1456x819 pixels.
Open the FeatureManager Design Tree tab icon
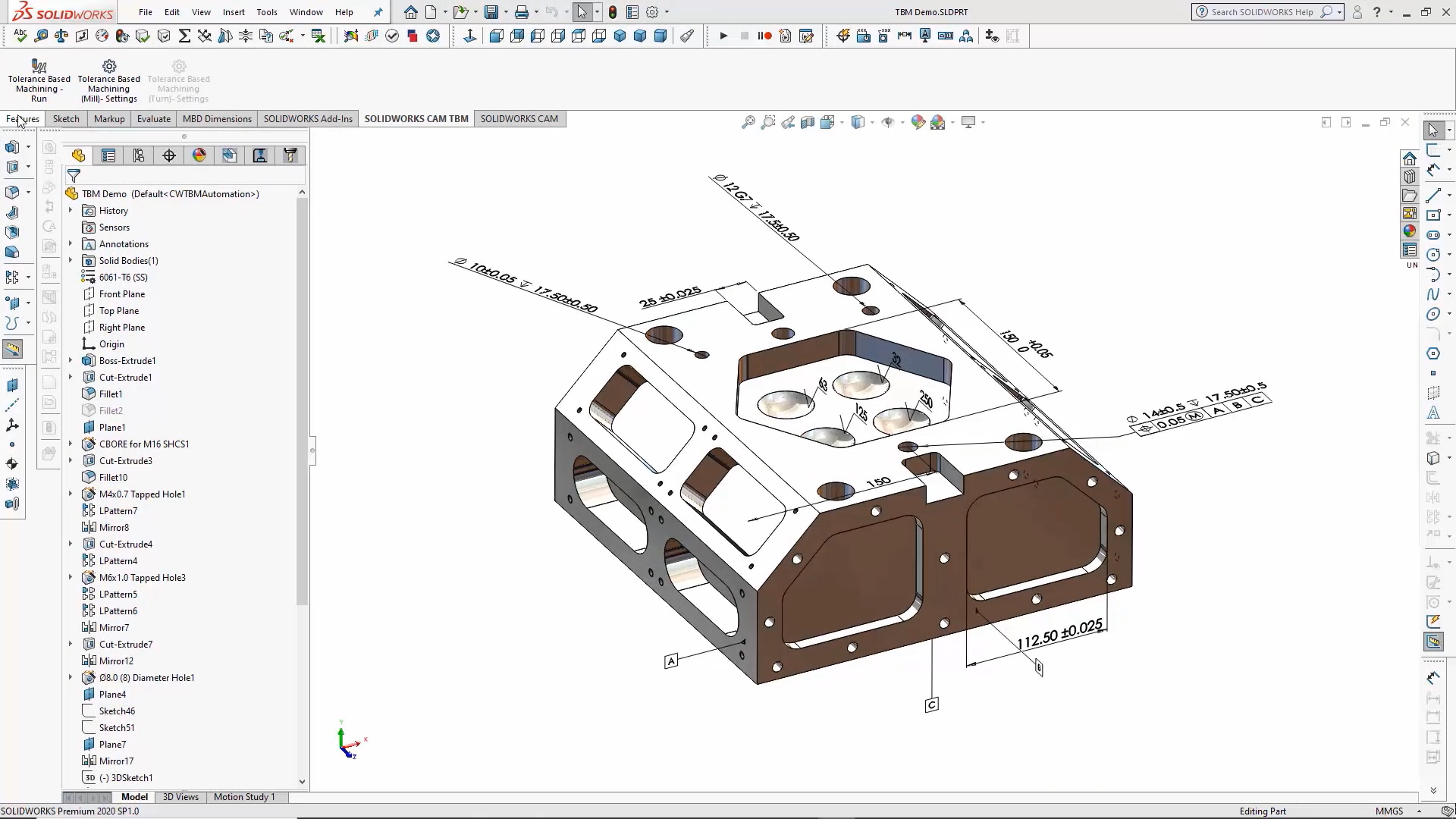(x=78, y=155)
